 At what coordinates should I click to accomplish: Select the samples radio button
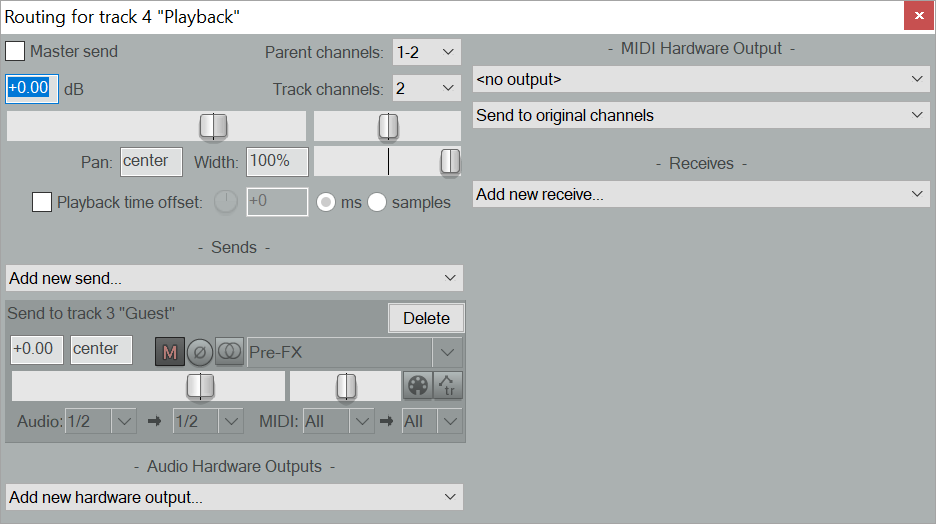[x=377, y=202]
